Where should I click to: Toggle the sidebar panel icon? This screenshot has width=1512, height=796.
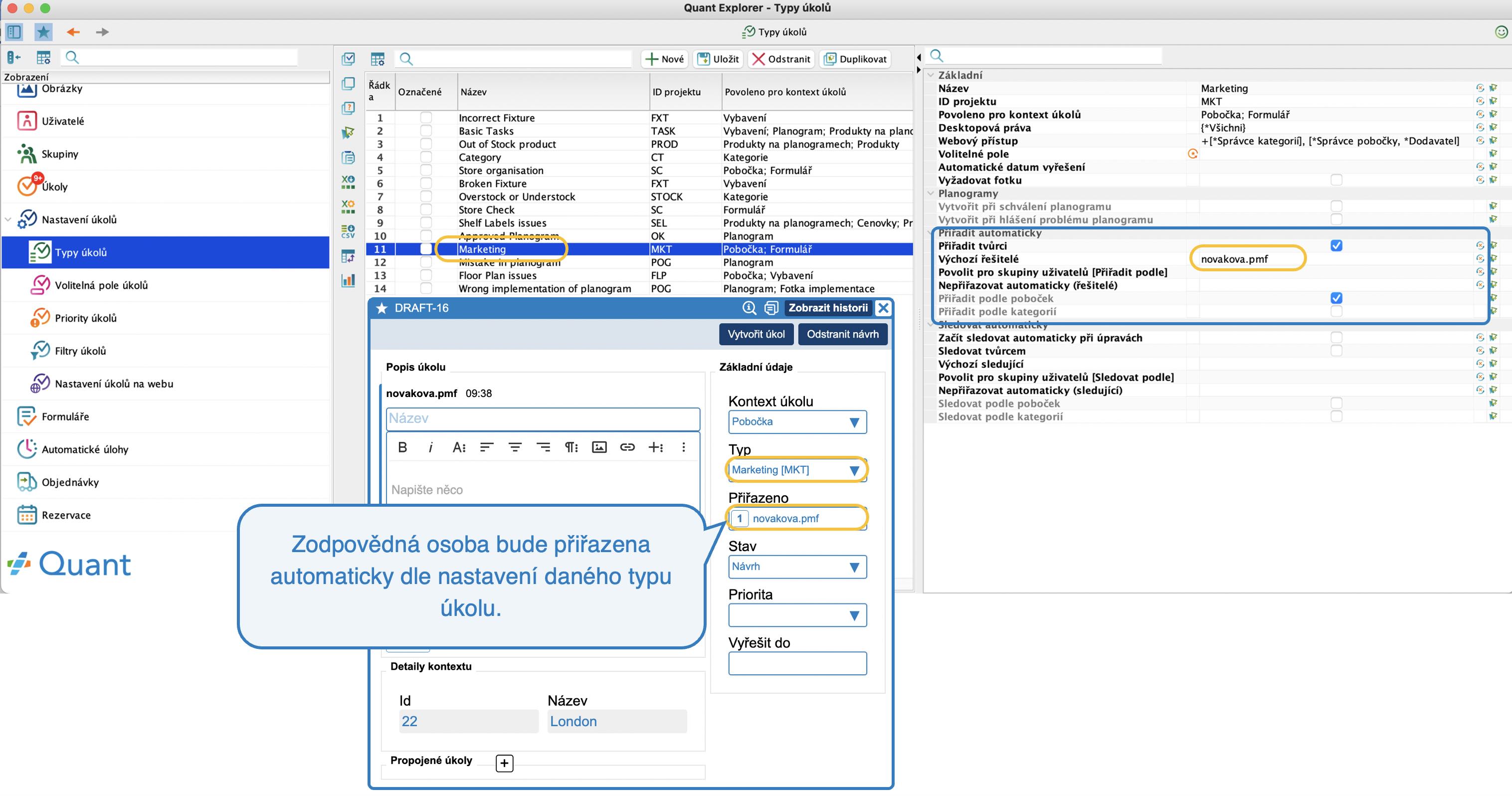click(x=14, y=32)
